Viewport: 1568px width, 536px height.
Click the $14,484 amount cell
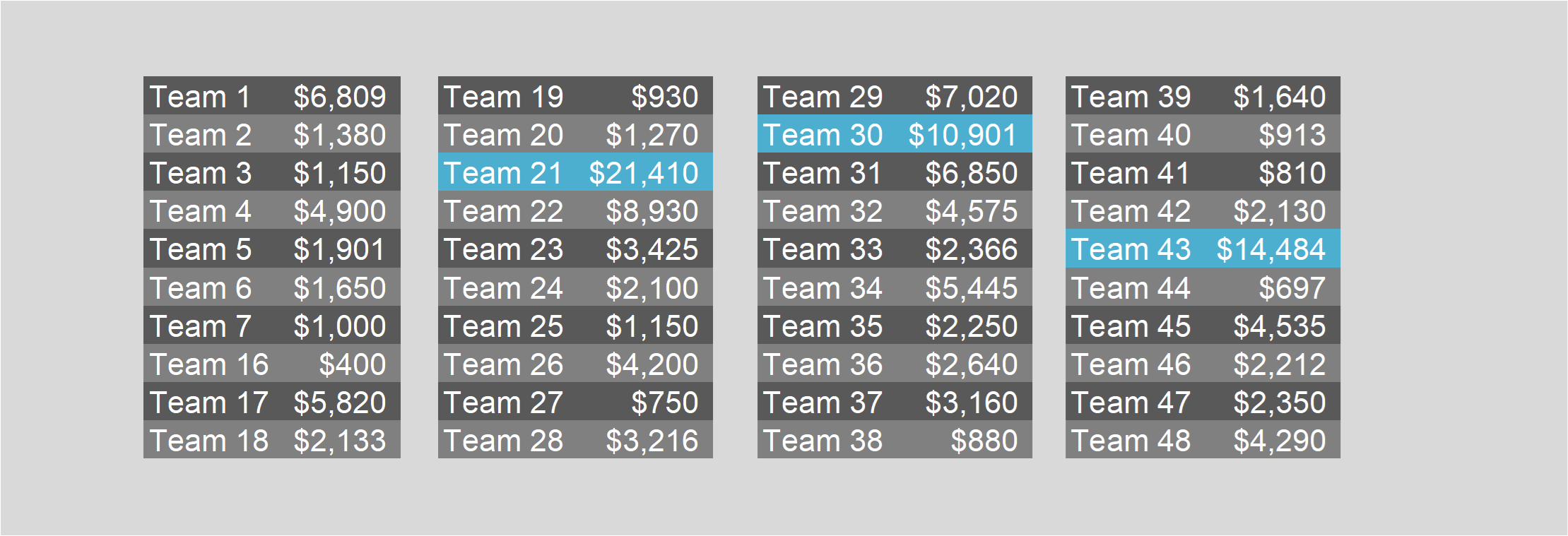pyautogui.click(x=1271, y=249)
